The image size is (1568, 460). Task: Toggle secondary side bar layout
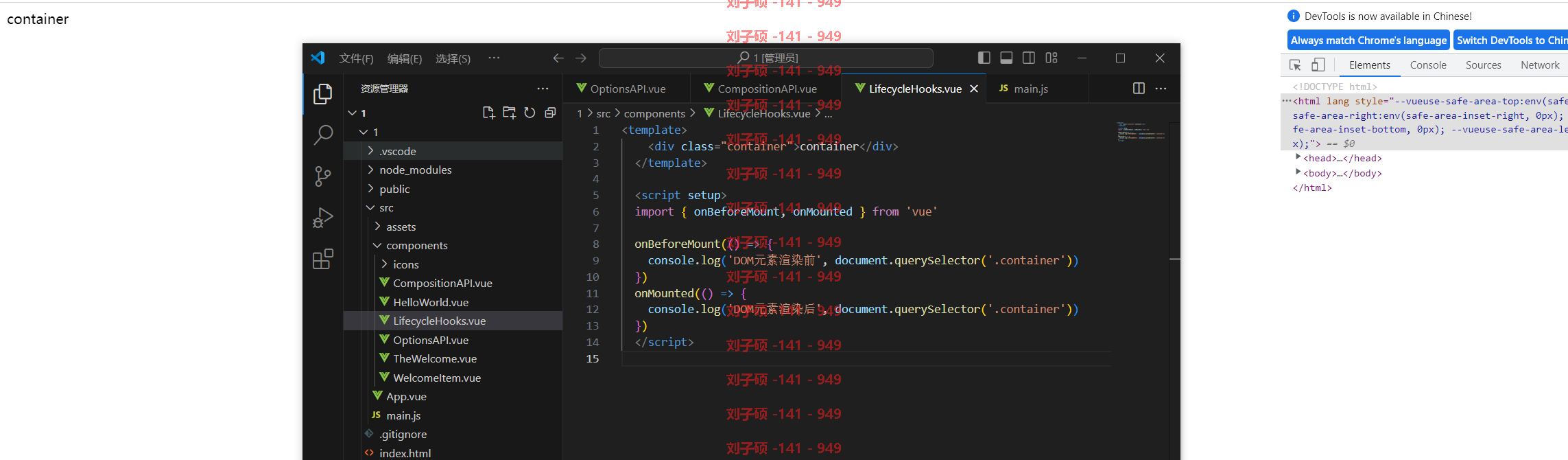pyautogui.click(x=1029, y=58)
